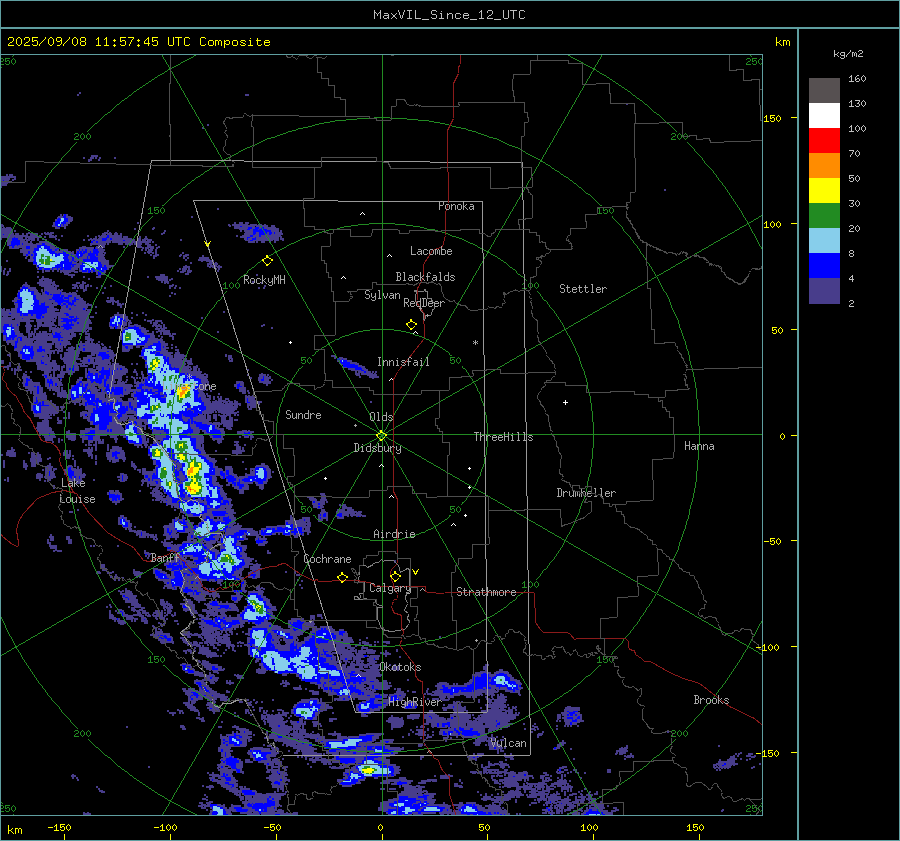900x841 pixels.
Task: Click the RedDeer city label
Action: click(x=424, y=303)
